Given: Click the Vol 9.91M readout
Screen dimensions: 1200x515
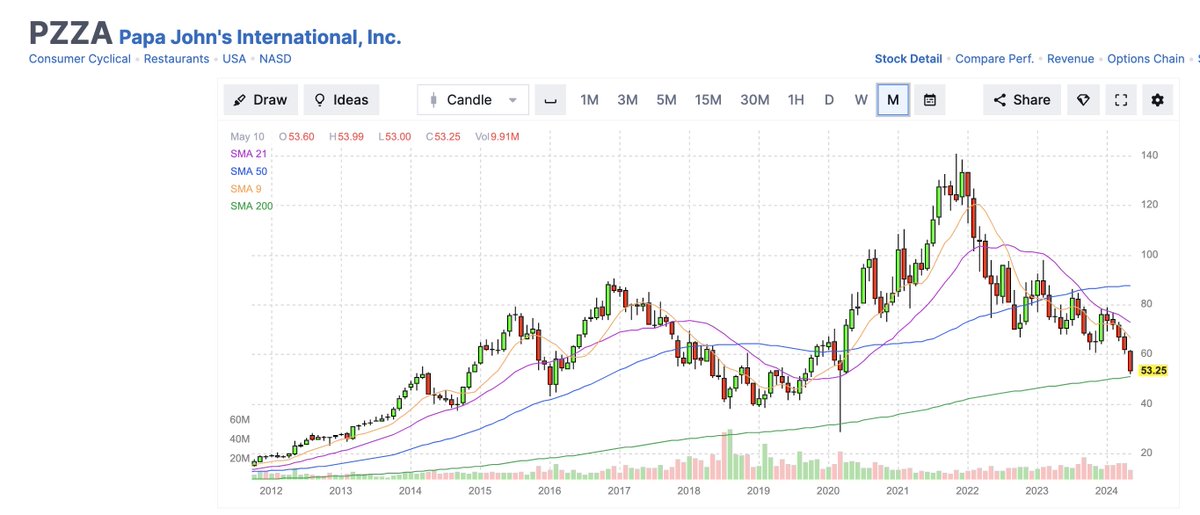Looking at the screenshot, I should pos(497,135).
